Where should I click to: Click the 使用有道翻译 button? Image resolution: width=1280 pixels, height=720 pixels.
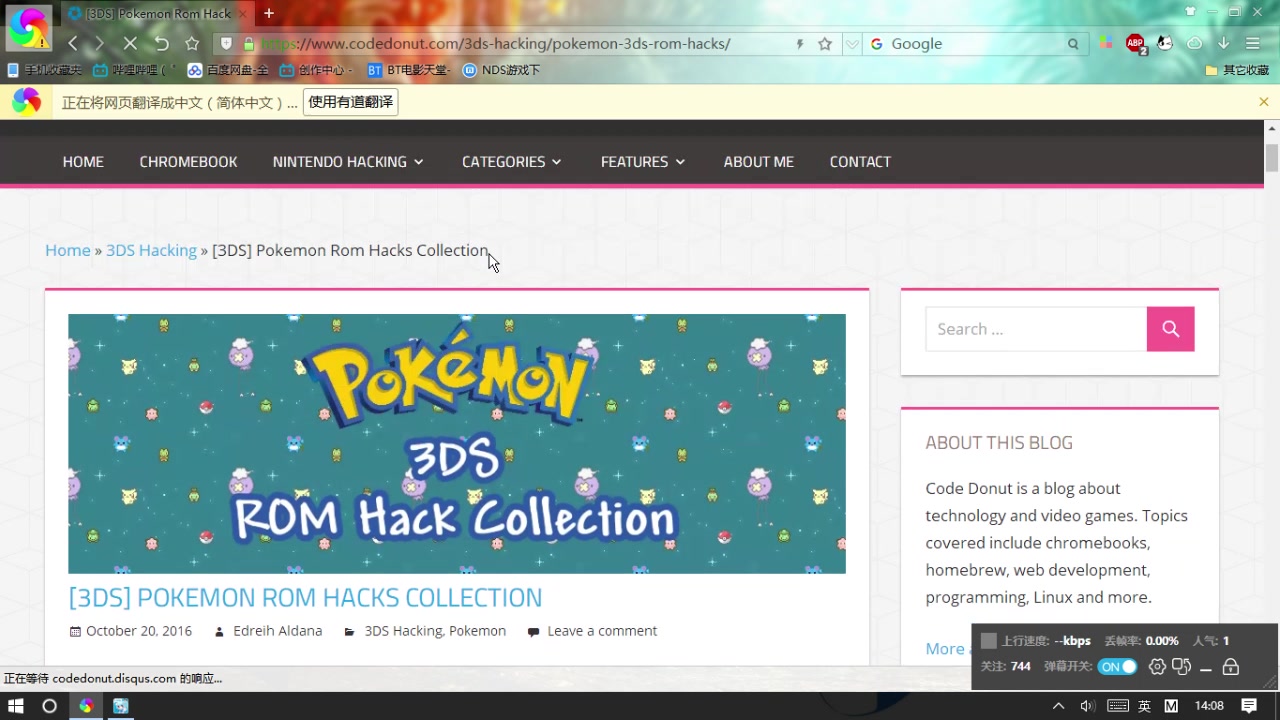click(351, 102)
